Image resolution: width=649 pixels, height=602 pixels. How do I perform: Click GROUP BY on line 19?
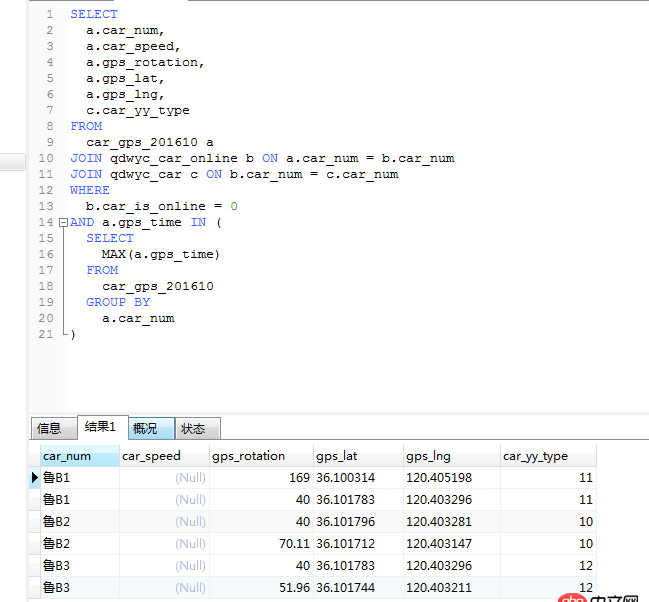coord(118,302)
